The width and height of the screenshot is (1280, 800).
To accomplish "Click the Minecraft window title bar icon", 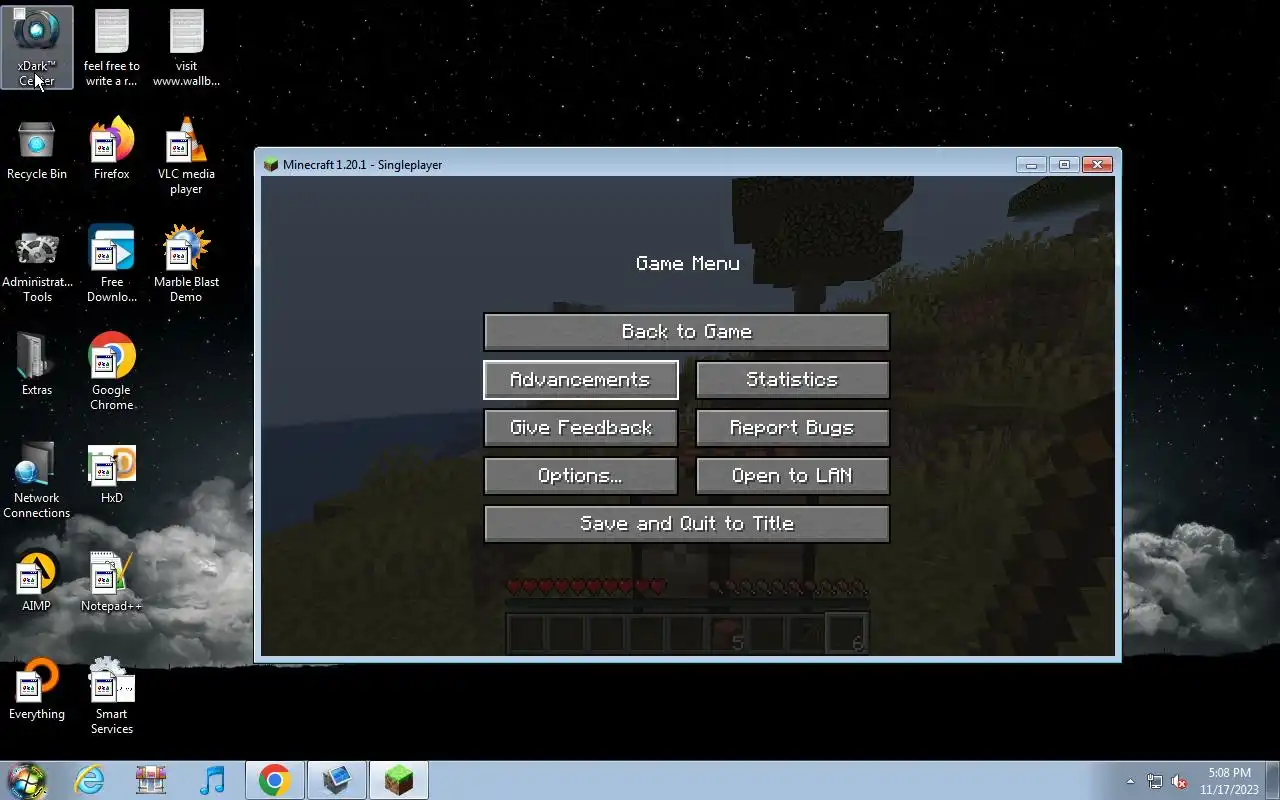I will (x=270, y=165).
